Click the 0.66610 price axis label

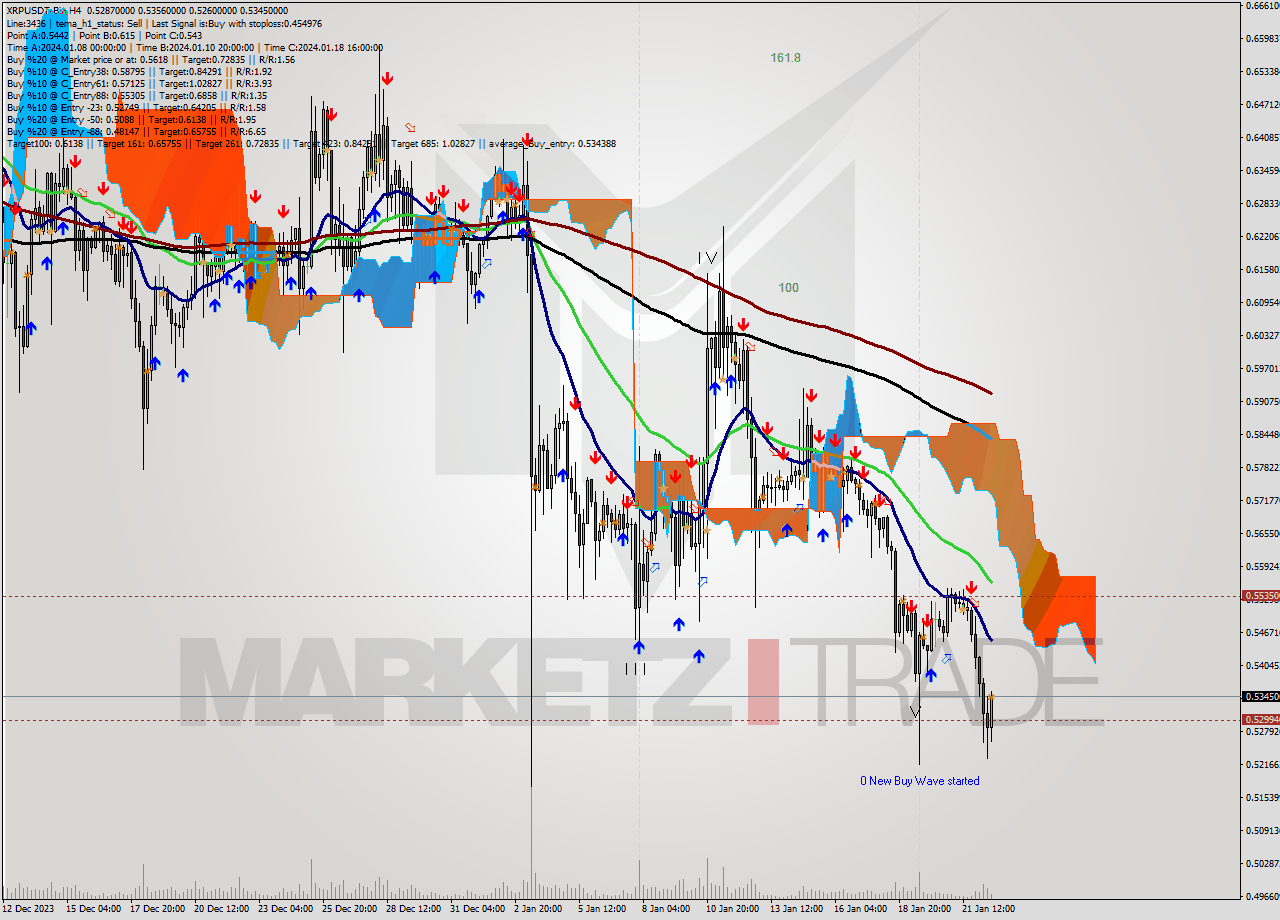tap(1261, 5)
